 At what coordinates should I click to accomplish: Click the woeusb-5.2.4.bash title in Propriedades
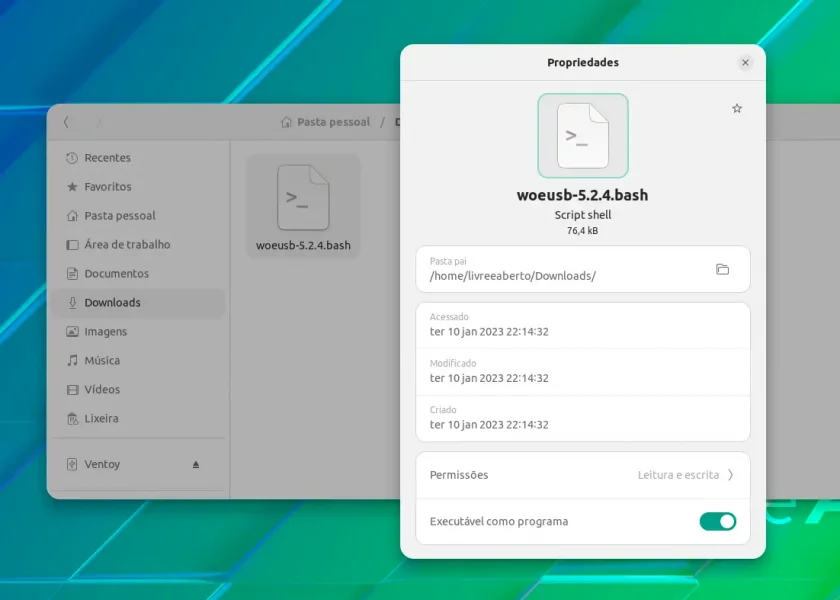pyautogui.click(x=582, y=195)
